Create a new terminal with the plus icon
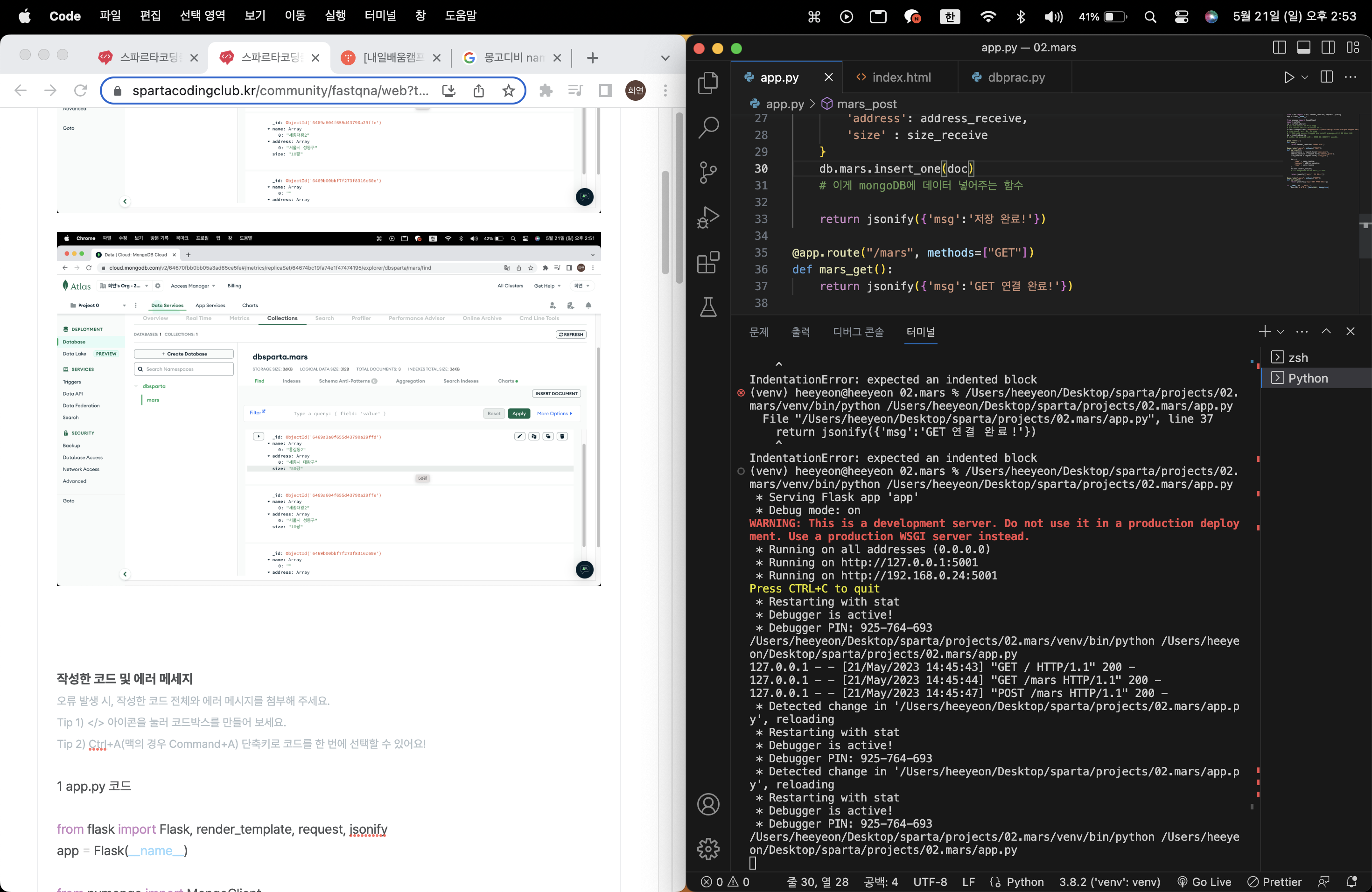 [x=1265, y=331]
